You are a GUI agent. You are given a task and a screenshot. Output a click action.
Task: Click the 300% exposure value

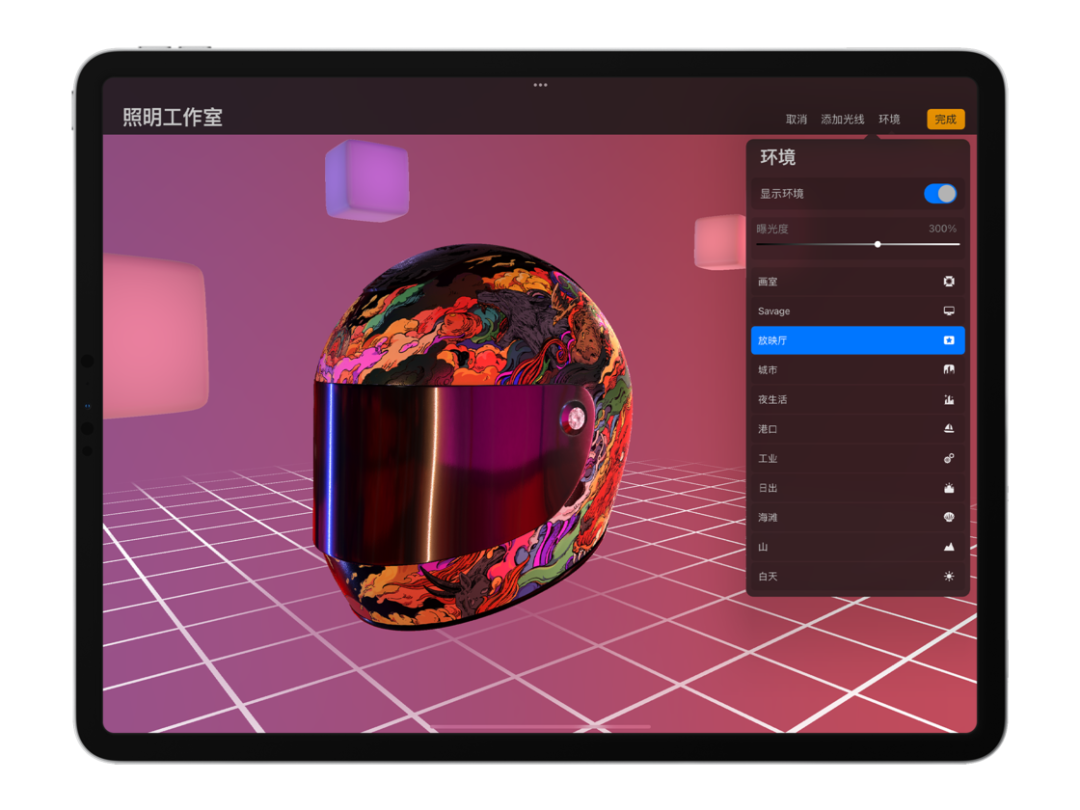[x=942, y=229]
